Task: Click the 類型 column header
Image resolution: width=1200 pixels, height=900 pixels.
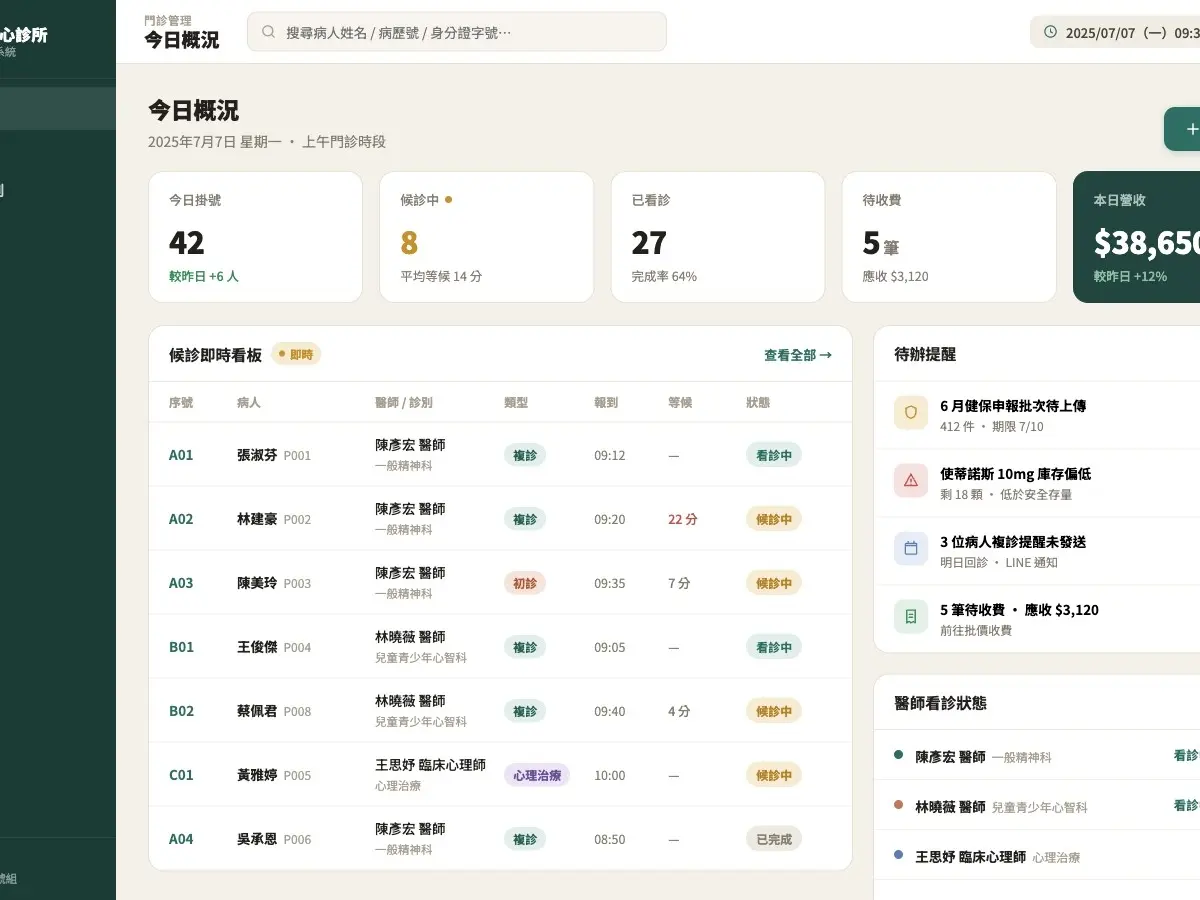Action: tap(516, 403)
